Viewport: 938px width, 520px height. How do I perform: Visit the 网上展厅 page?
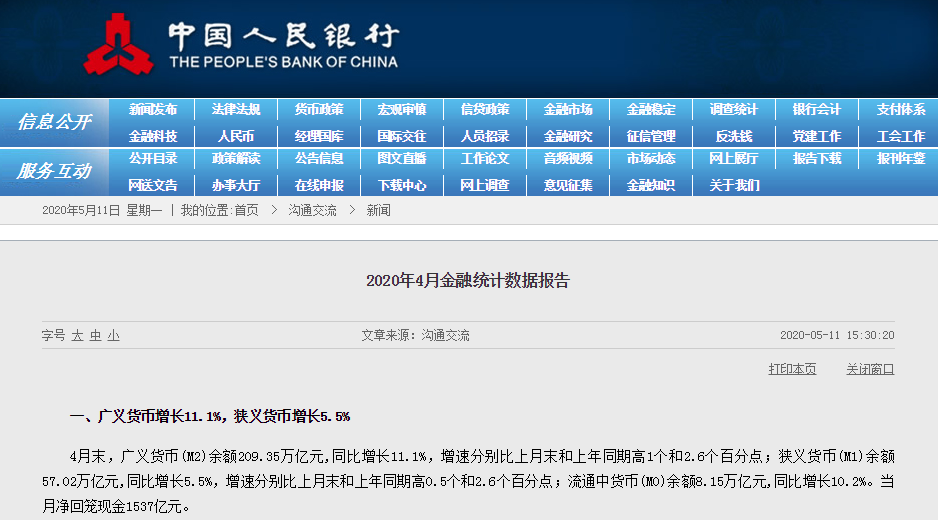[x=734, y=159]
